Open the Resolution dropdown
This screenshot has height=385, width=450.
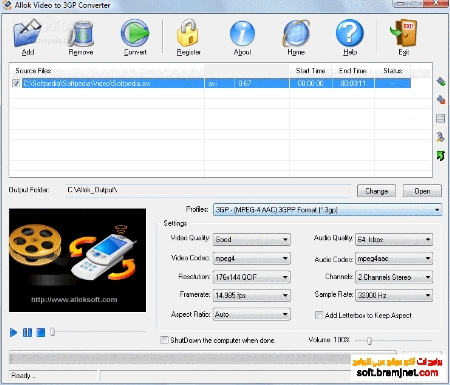(x=252, y=277)
